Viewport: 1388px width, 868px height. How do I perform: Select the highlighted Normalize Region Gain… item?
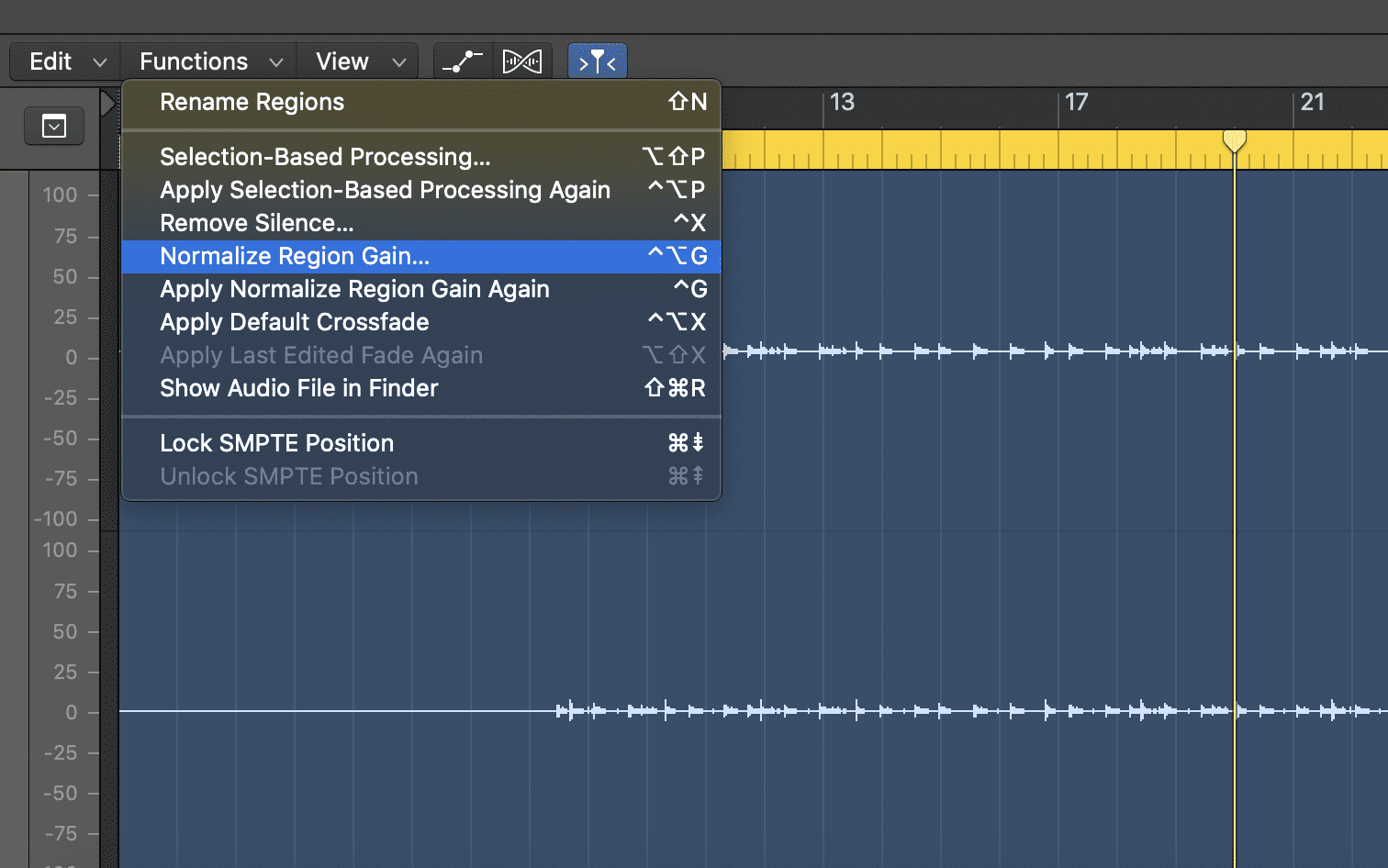coord(295,256)
